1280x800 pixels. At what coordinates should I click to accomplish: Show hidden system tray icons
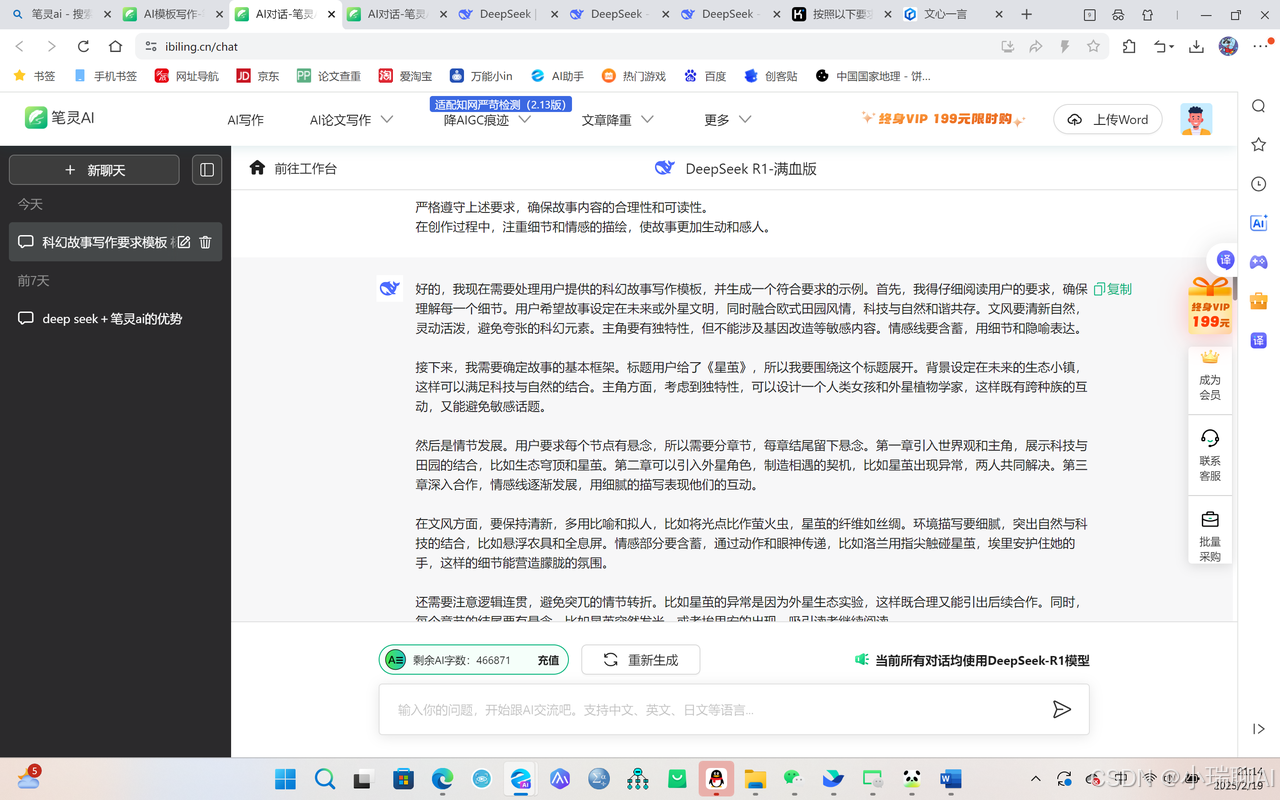click(1035, 779)
